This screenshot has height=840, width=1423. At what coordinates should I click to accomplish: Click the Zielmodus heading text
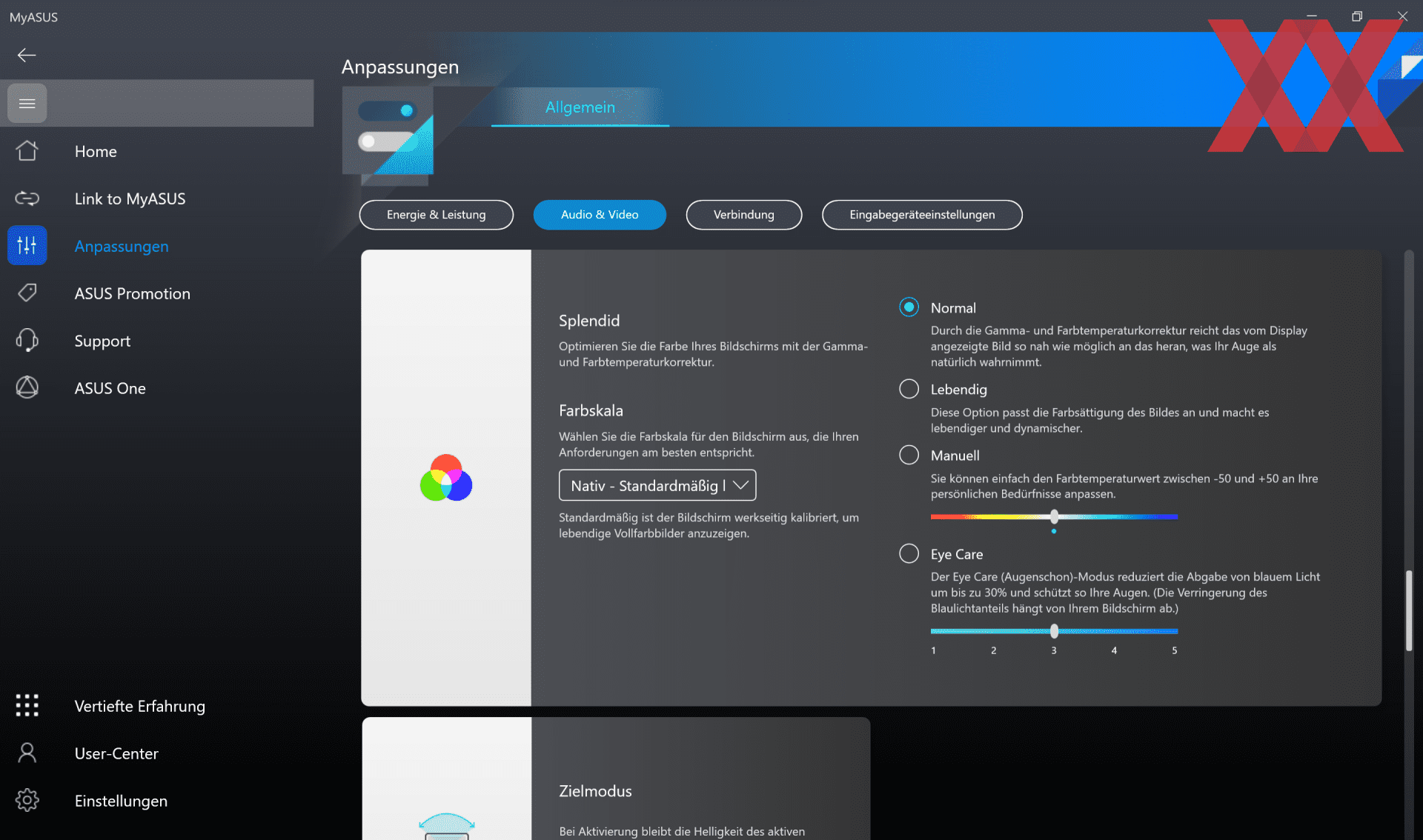[x=595, y=791]
